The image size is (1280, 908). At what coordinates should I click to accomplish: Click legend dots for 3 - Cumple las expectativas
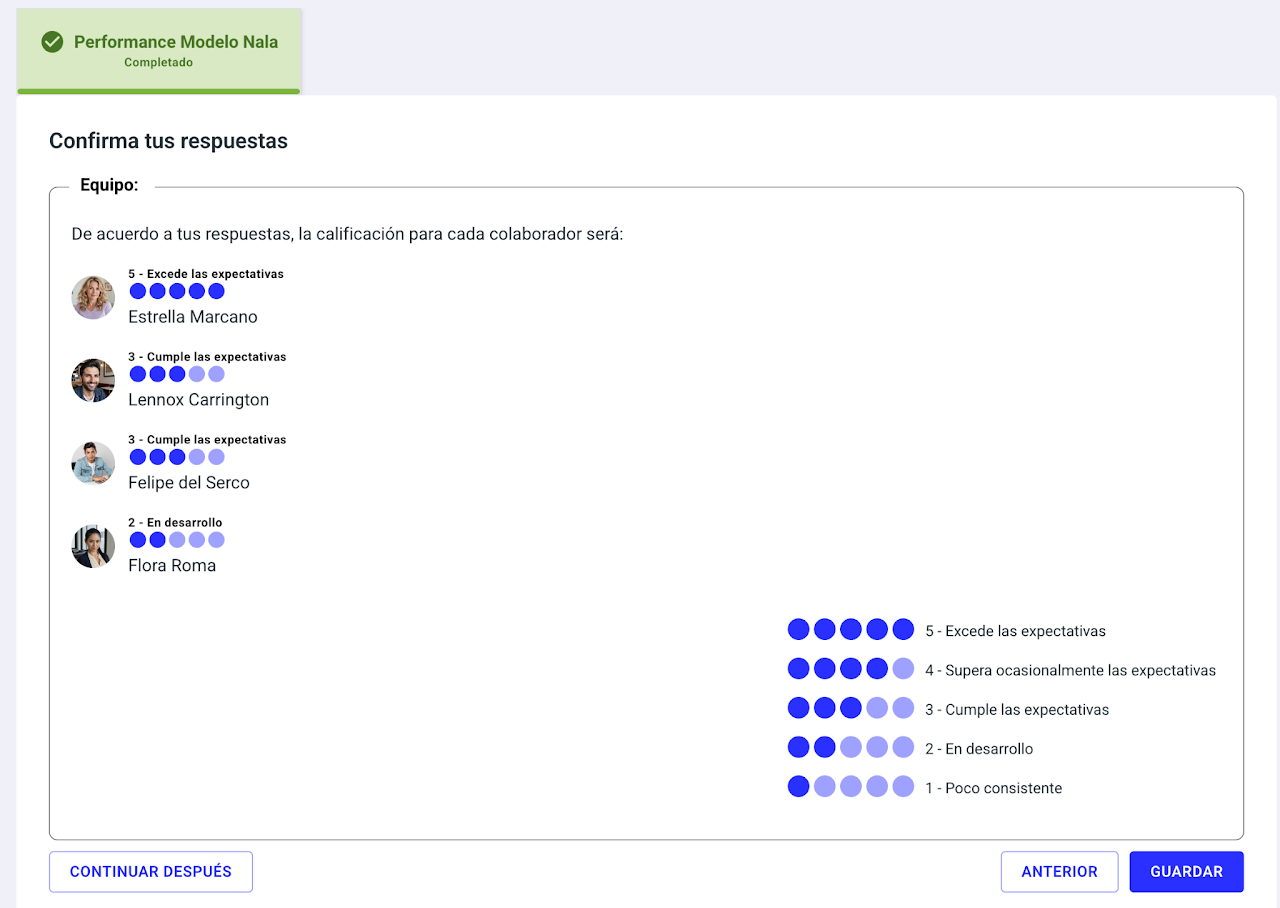pos(850,708)
